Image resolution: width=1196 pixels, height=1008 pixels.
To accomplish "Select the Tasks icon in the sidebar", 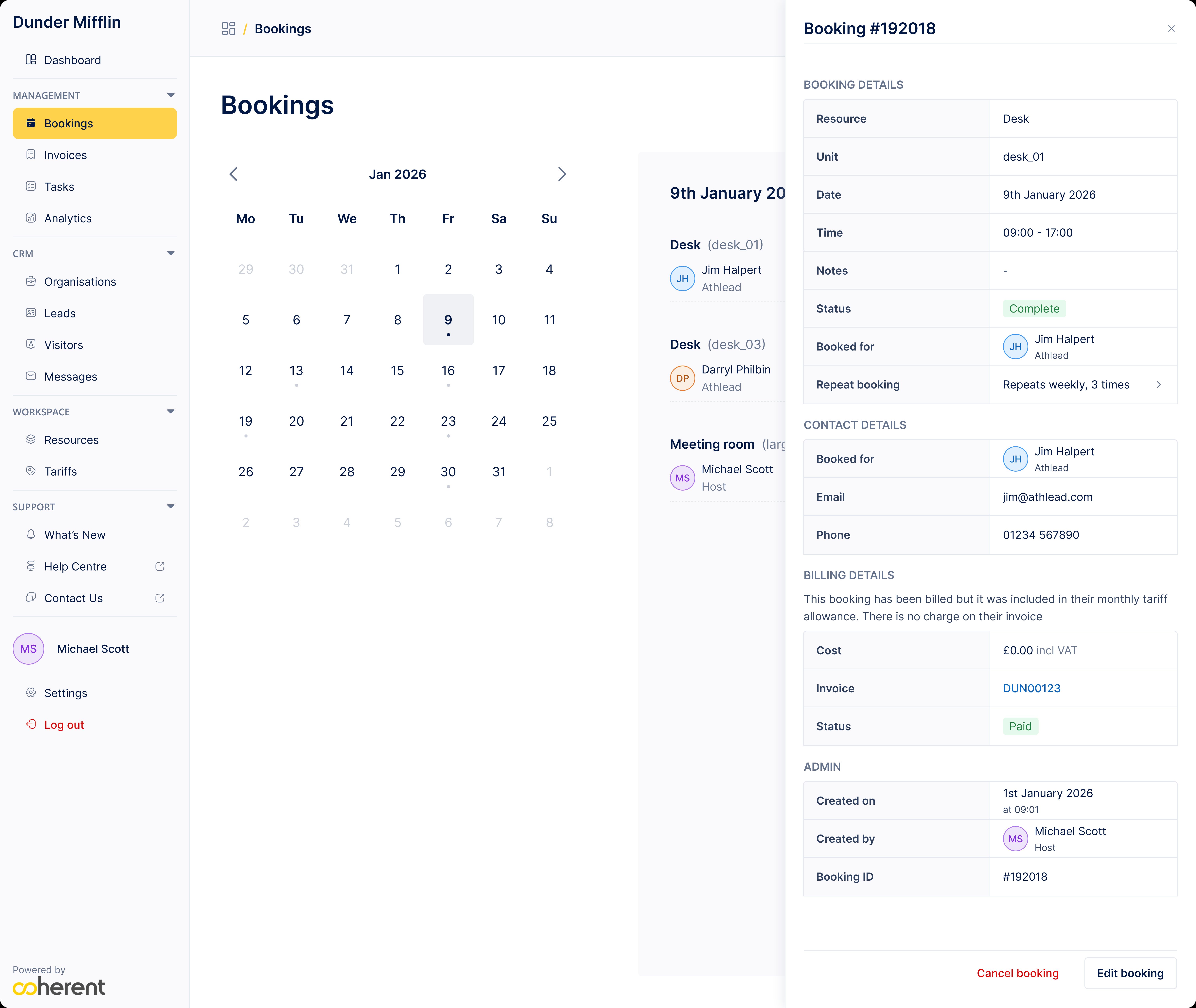I will [x=31, y=186].
